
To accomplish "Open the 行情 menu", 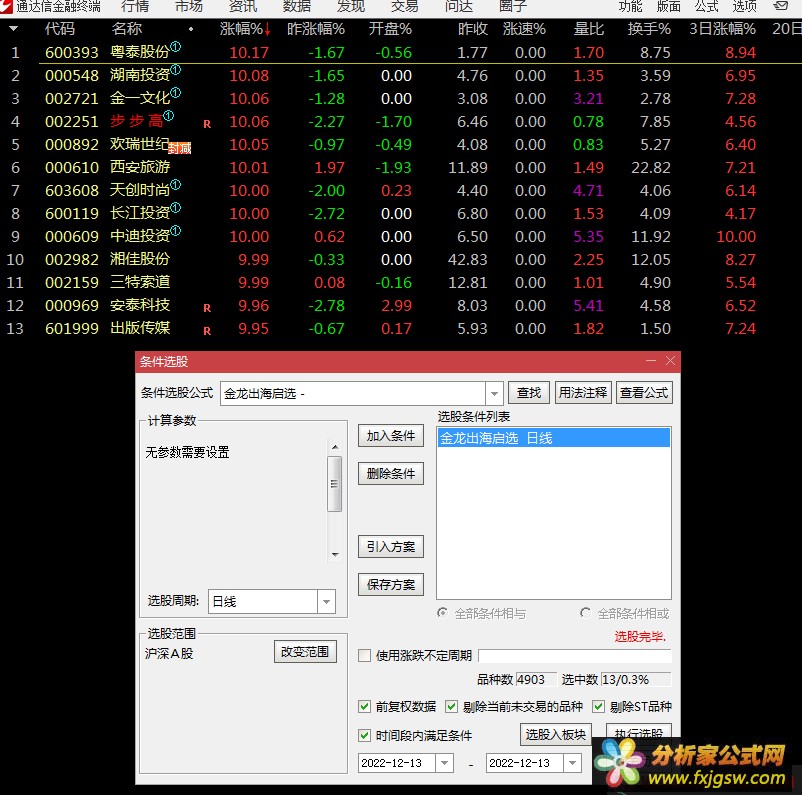I will tap(135, 6).
